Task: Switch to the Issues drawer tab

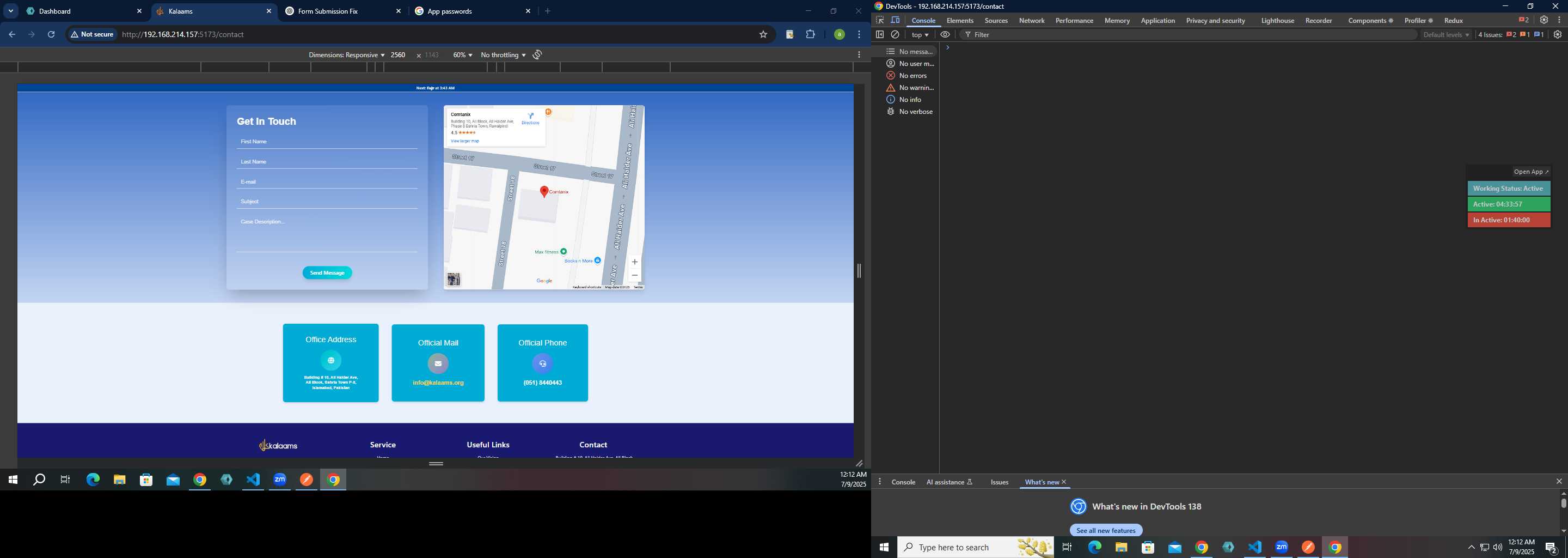Action: coord(1000,482)
